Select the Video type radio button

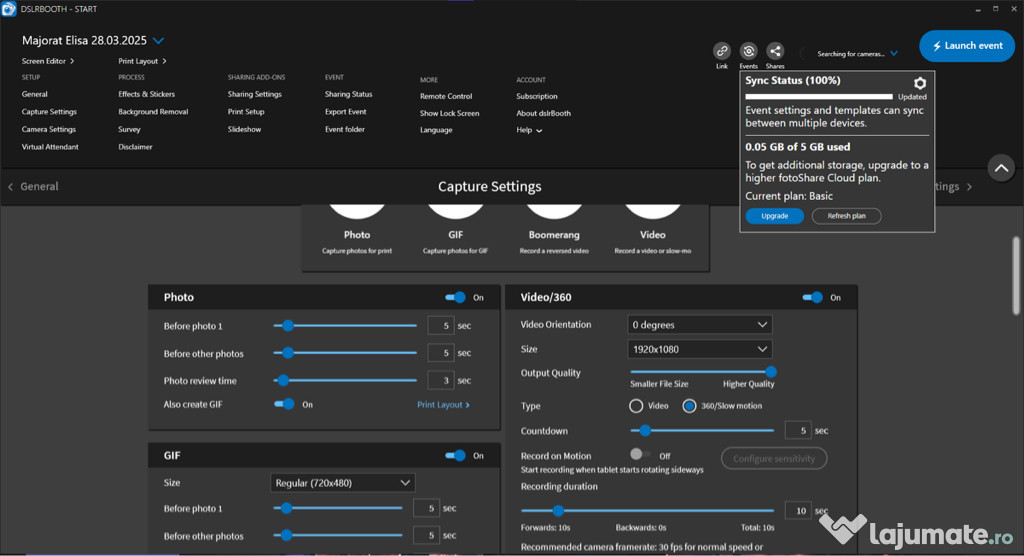[x=636, y=406]
